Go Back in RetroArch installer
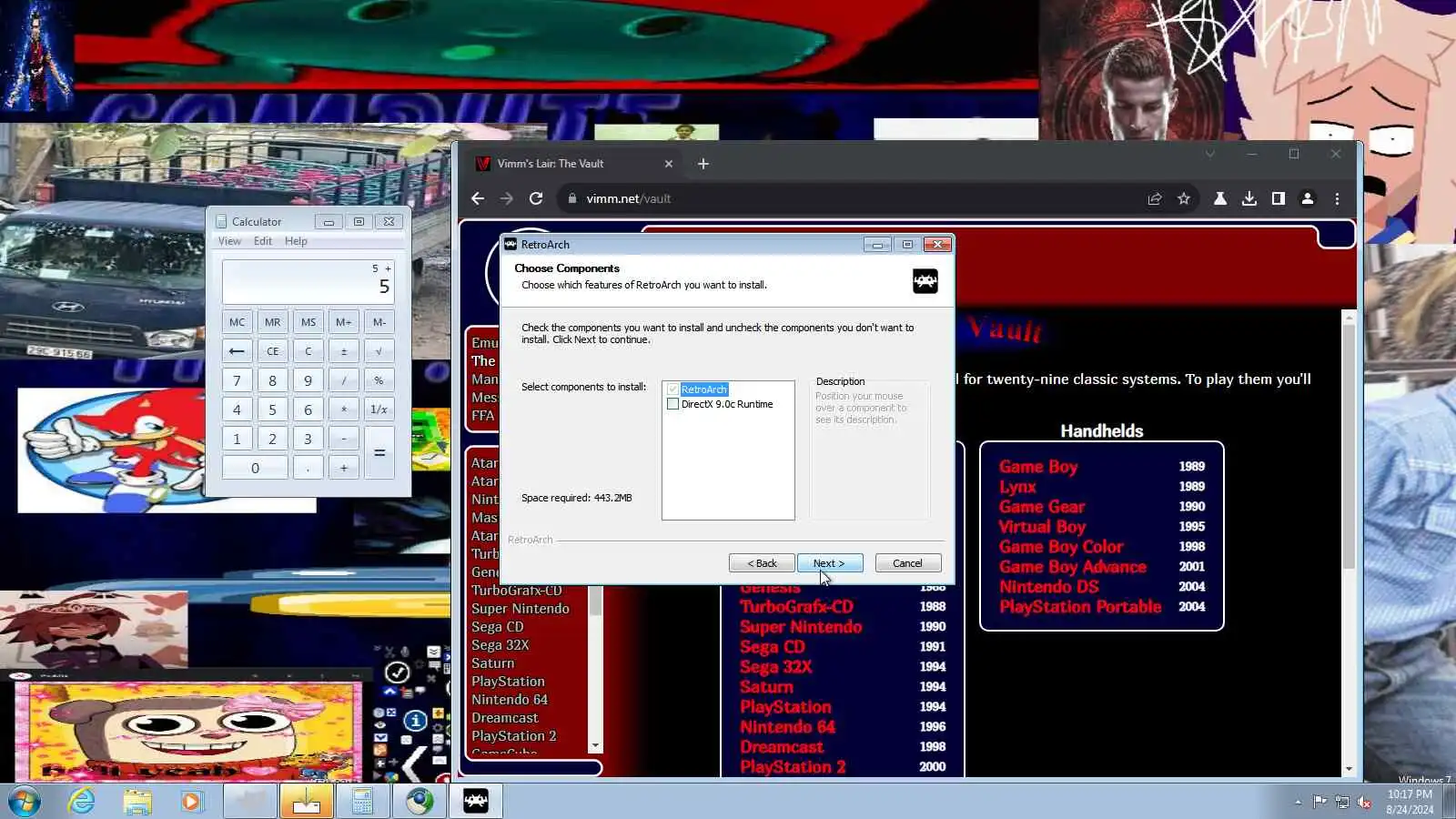 pyautogui.click(x=762, y=563)
